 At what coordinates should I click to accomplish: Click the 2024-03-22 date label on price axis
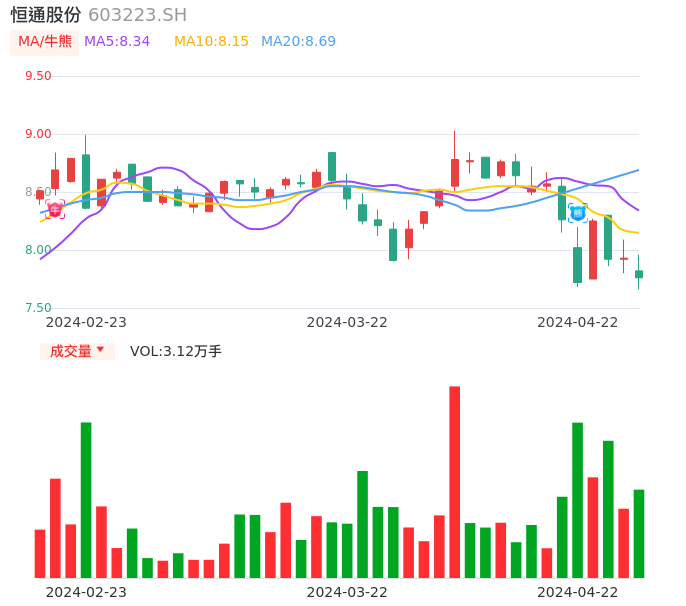pyautogui.click(x=346, y=322)
